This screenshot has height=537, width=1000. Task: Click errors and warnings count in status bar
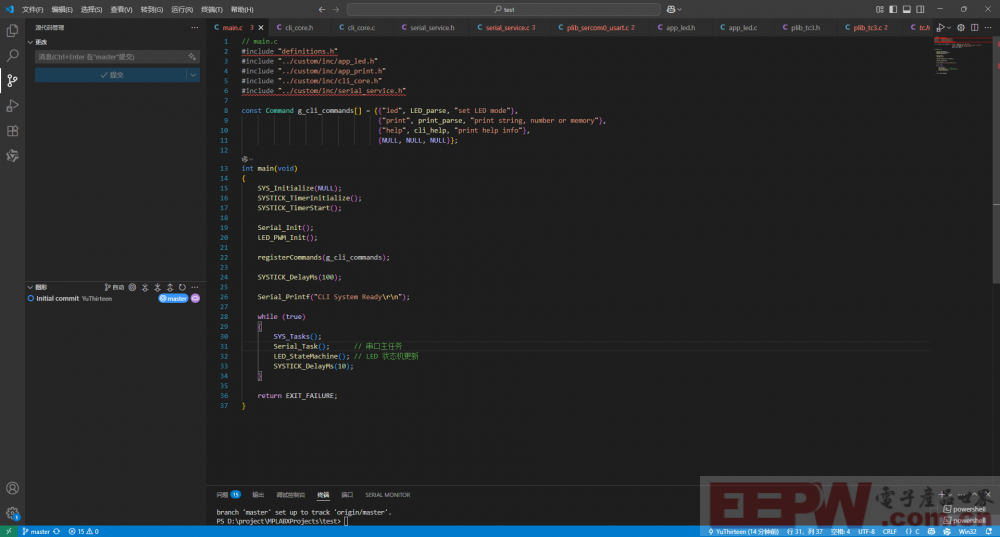(x=84, y=531)
